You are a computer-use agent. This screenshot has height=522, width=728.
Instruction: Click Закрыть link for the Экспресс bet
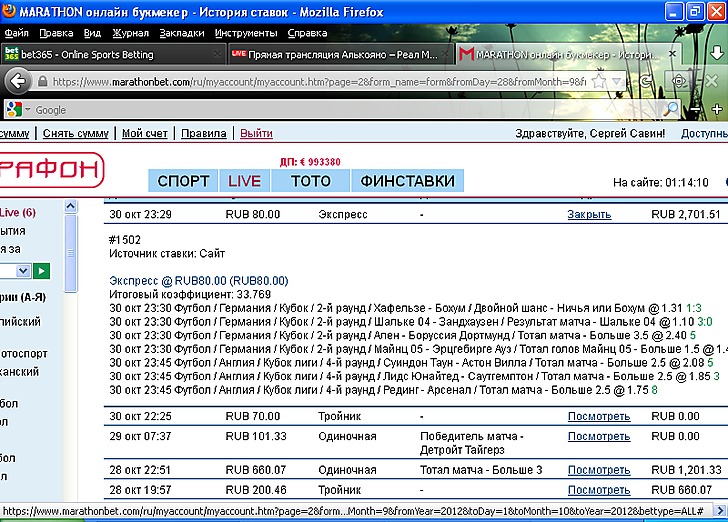589,215
